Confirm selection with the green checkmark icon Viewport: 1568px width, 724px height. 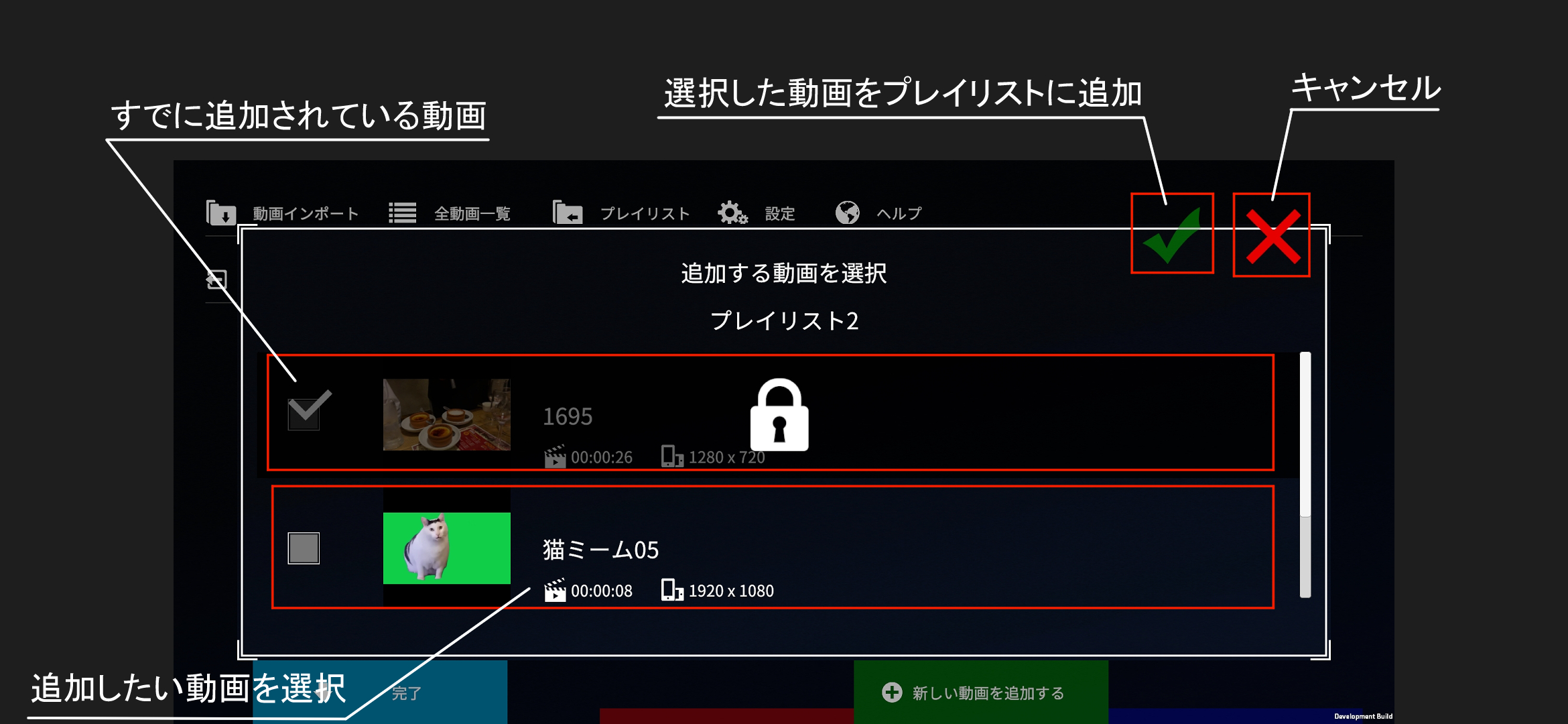(x=1172, y=234)
